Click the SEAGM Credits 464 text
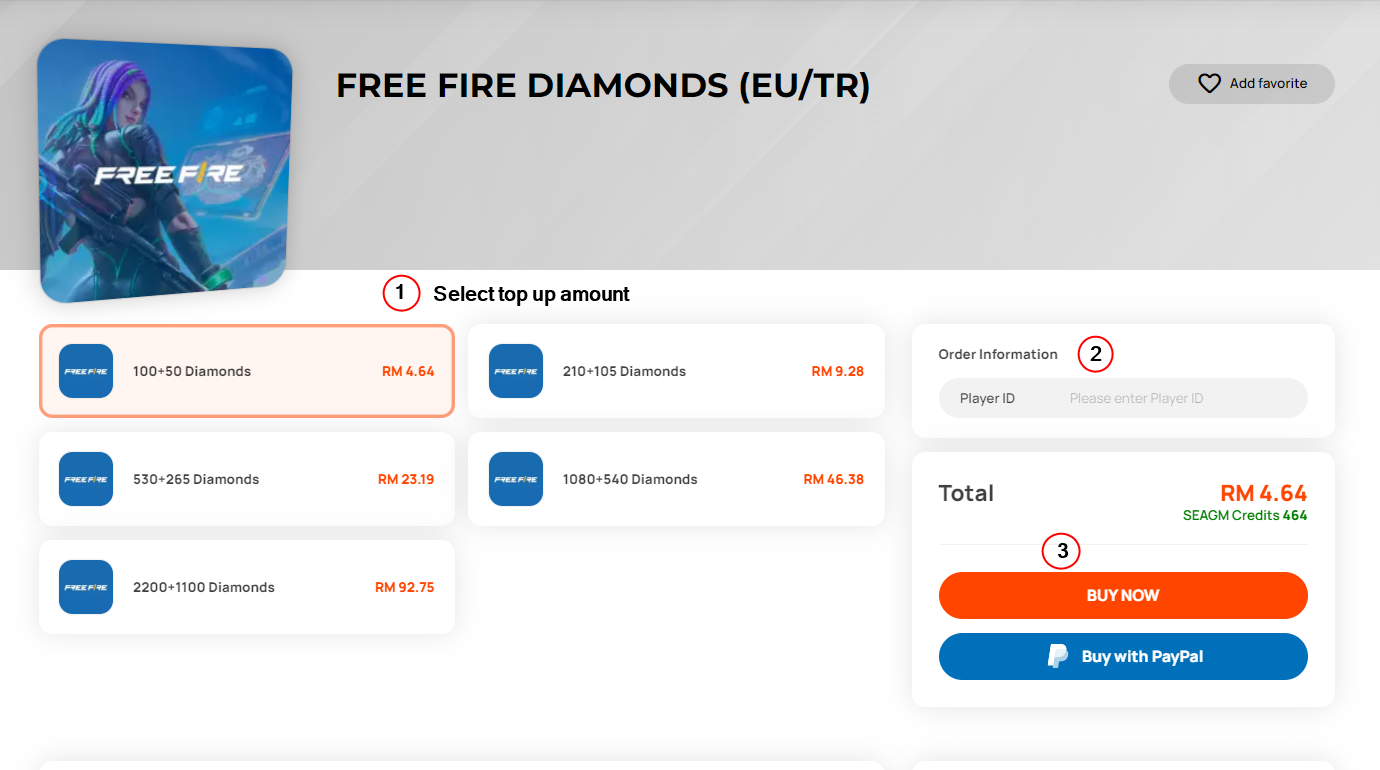Viewport: 1380px width, 770px height. pyautogui.click(x=1245, y=516)
